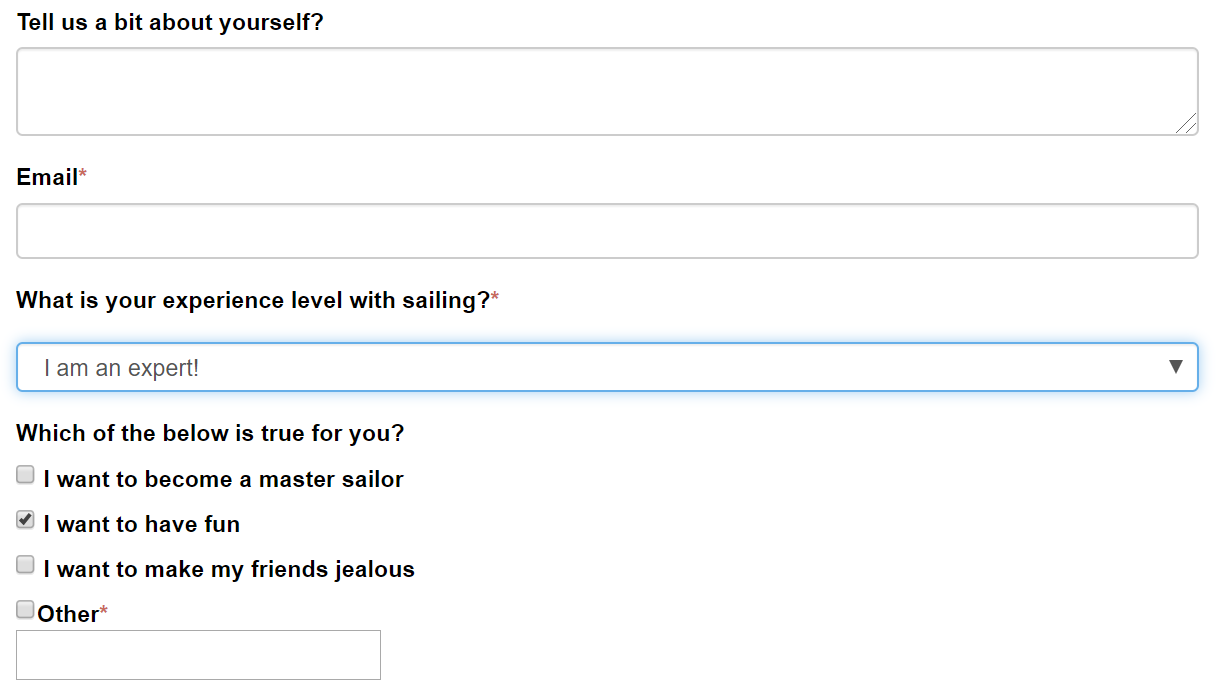The width and height of the screenshot is (1216, 695).
Task: Click the sailing experience question label
Action: 253,300
